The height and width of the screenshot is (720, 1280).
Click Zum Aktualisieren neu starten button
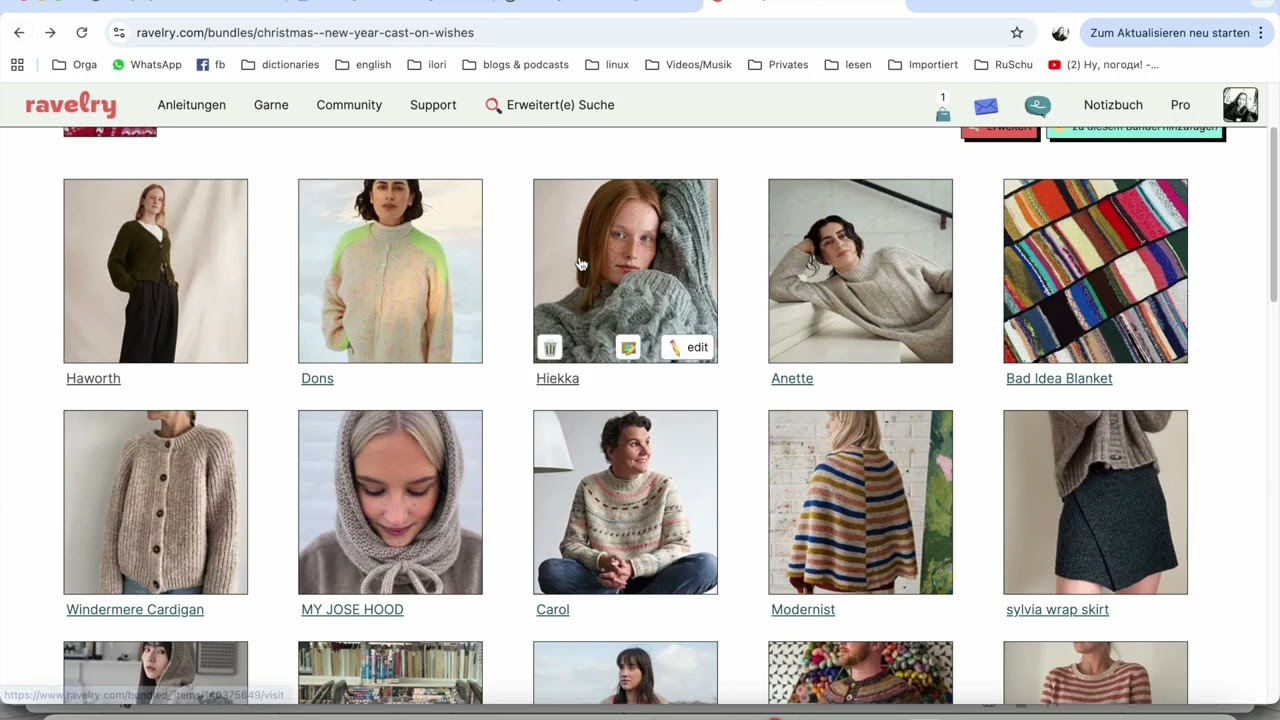pos(1169,33)
